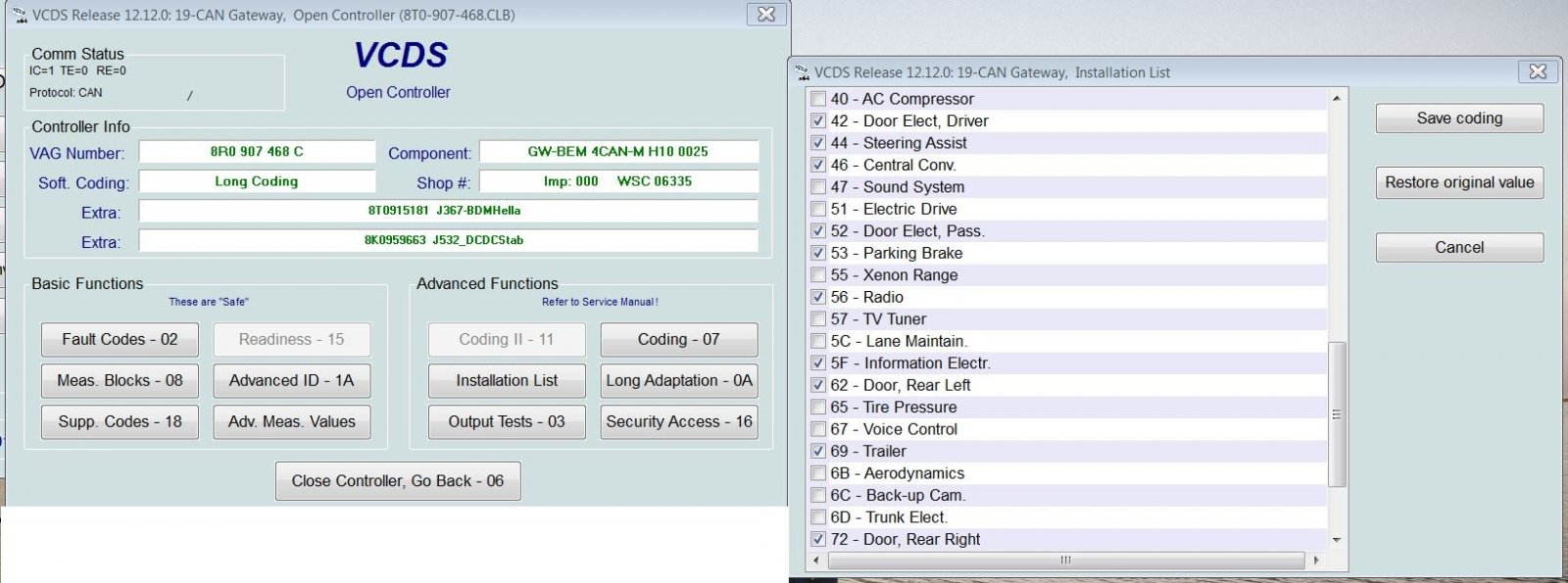The image size is (1568, 583).
Task: Click the Open Controller subtitle text
Action: coord(398,92)
